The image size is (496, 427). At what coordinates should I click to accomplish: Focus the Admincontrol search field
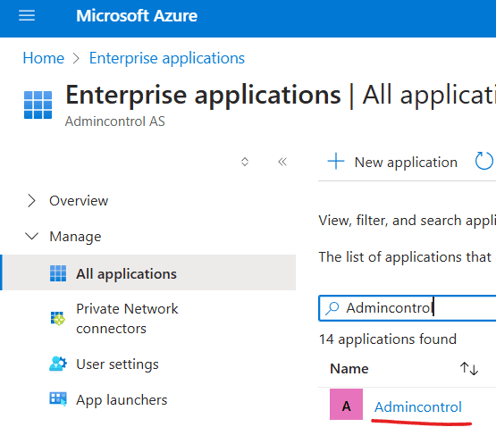tap(408, 308)
